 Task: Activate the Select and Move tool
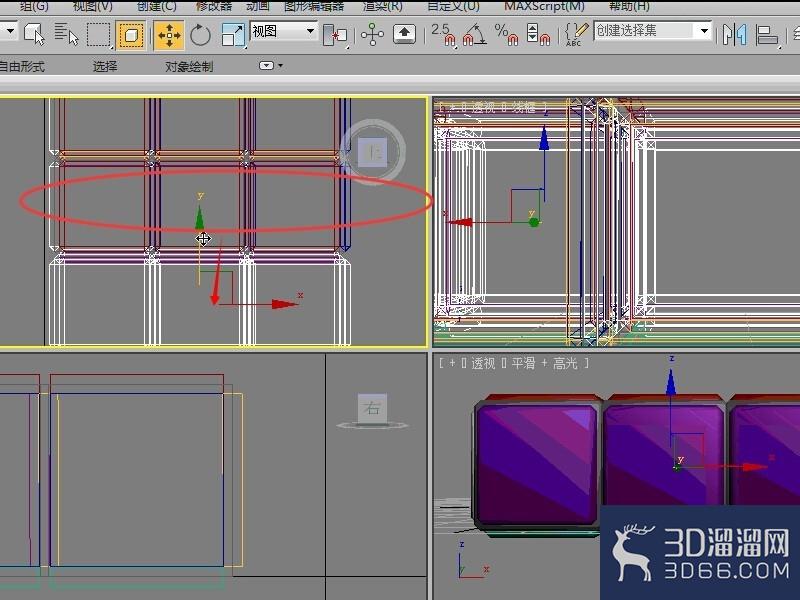tap(169, 35)
